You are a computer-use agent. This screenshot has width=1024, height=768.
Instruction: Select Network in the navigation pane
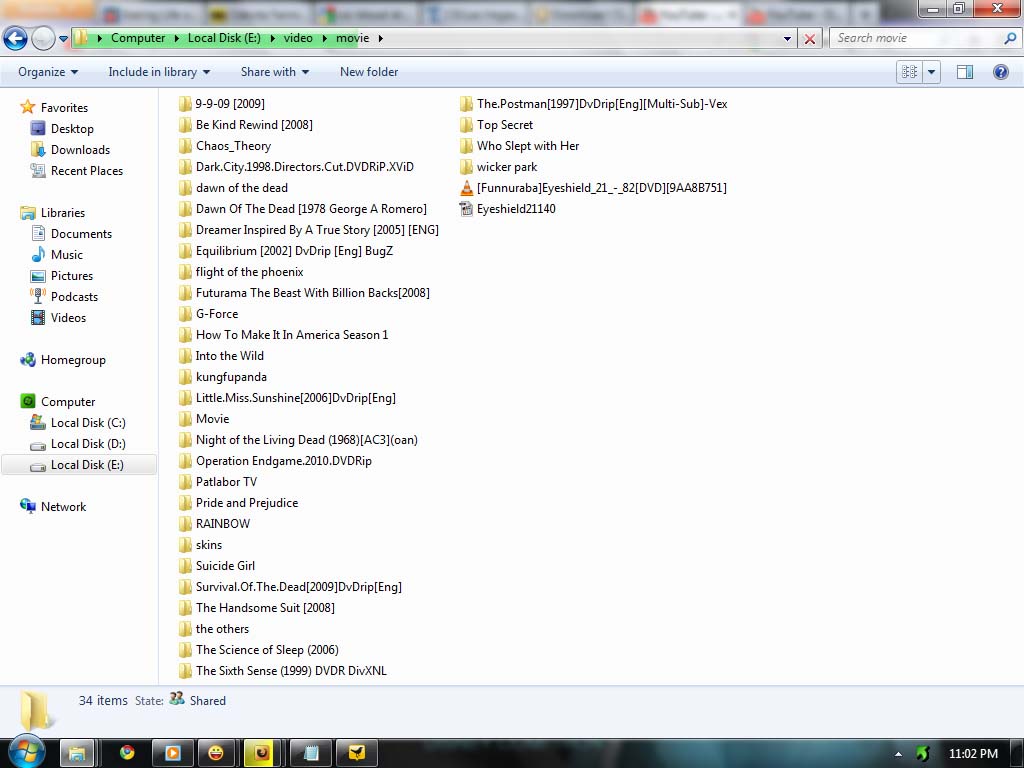point(63,507)
